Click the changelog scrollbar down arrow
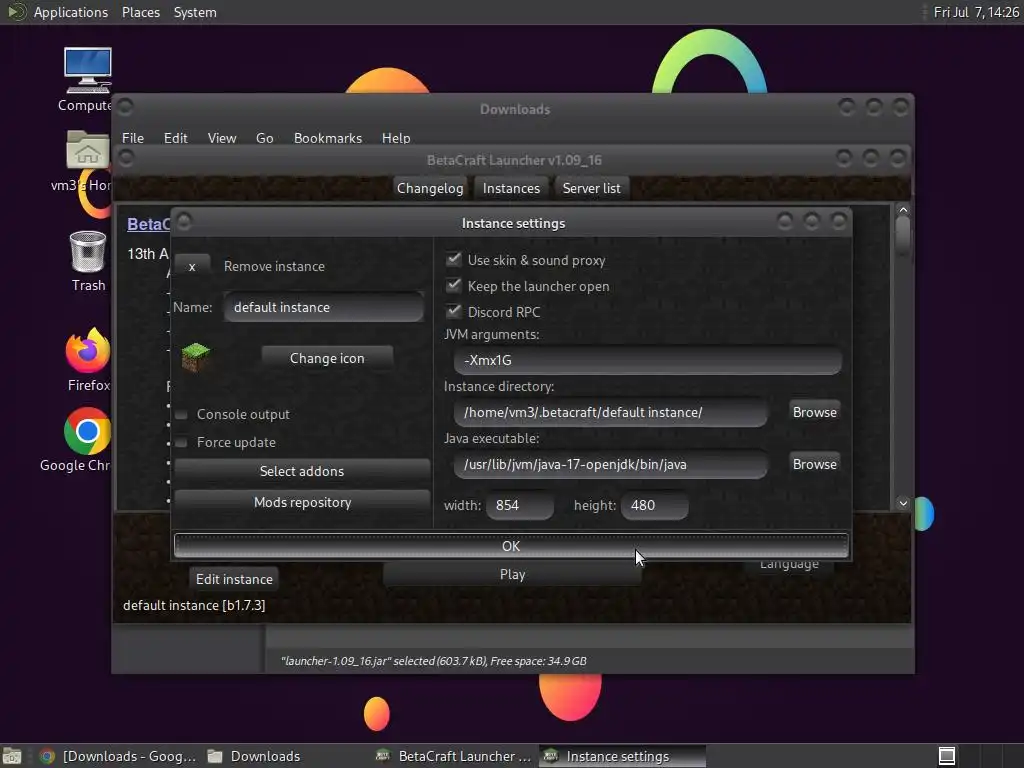This screenshot has height=768, width=1024. pyautogui.click(x=903, y=503)
